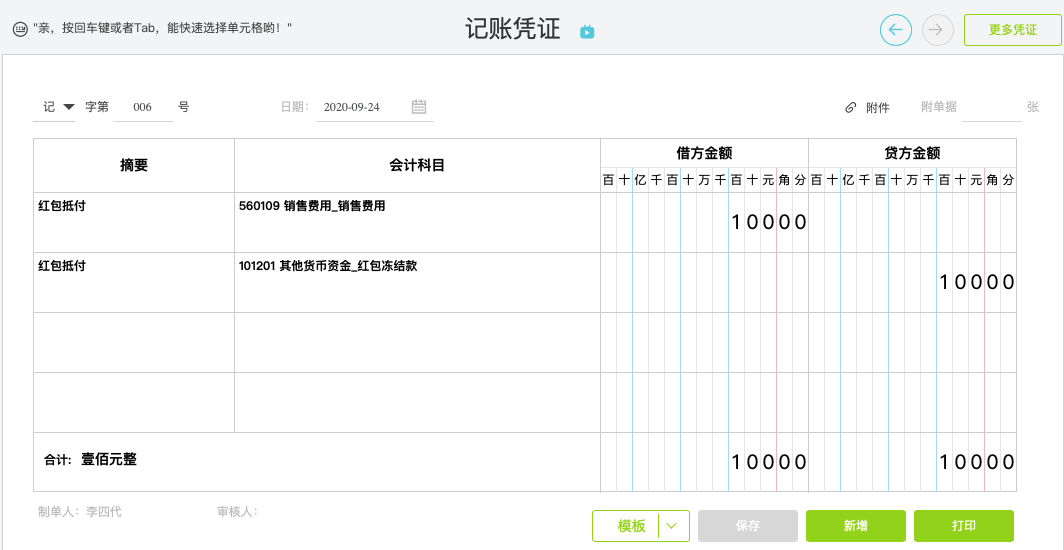
Task: Click the blue video tutorial icon beside title
Action: pyautogui.click(x=587, y=31)
